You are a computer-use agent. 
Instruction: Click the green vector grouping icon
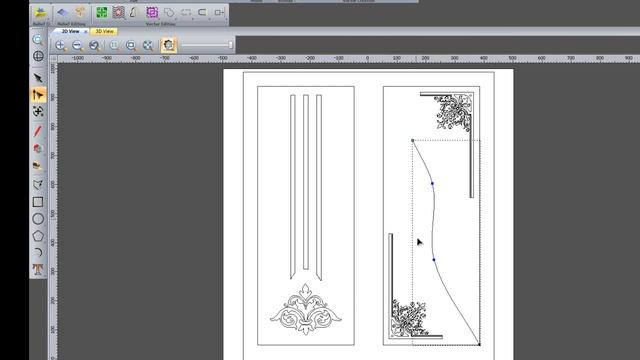(x=102, y=12)
